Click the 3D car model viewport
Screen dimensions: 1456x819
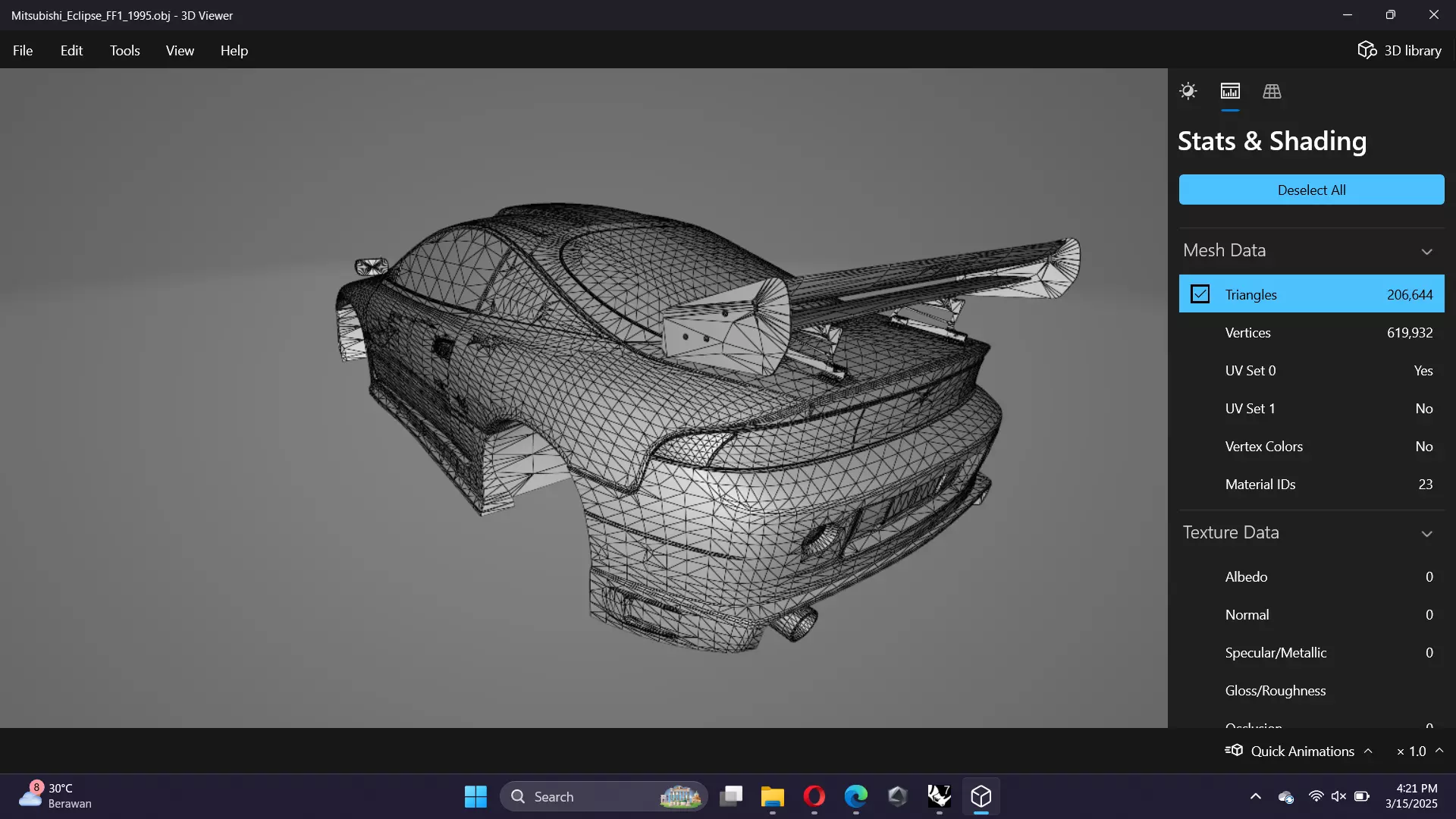[583, 398]
